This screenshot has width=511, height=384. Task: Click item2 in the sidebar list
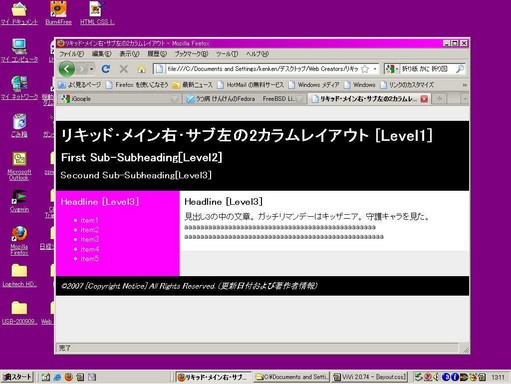90,230
